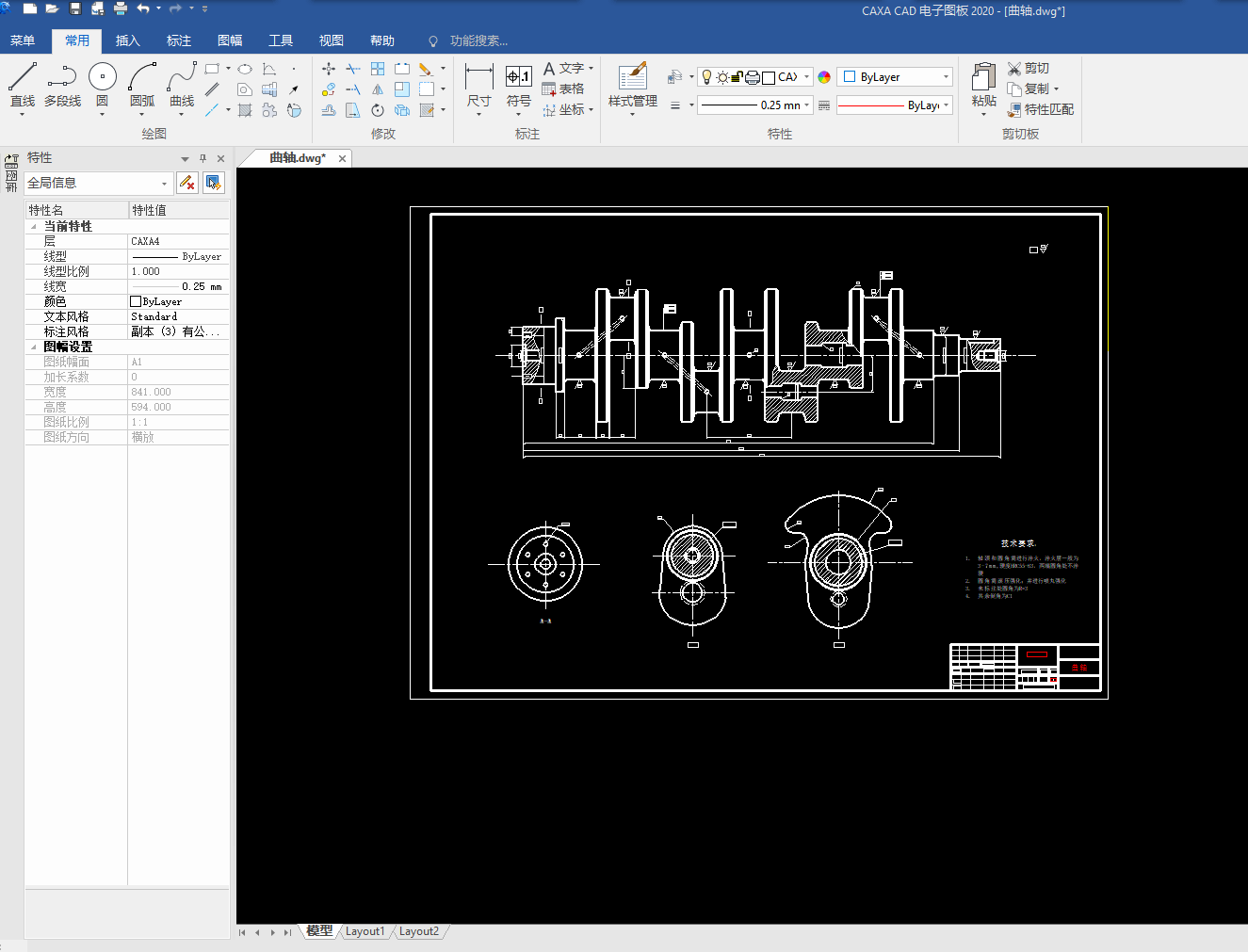Click the color wheel swatch

[x=824, y=77]
